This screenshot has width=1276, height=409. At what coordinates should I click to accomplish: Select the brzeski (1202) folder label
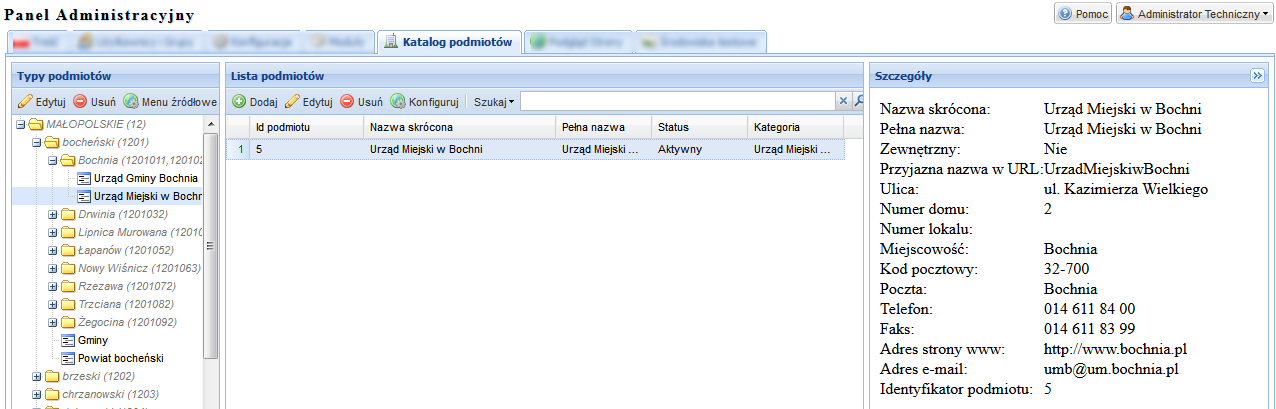(98, 376)
